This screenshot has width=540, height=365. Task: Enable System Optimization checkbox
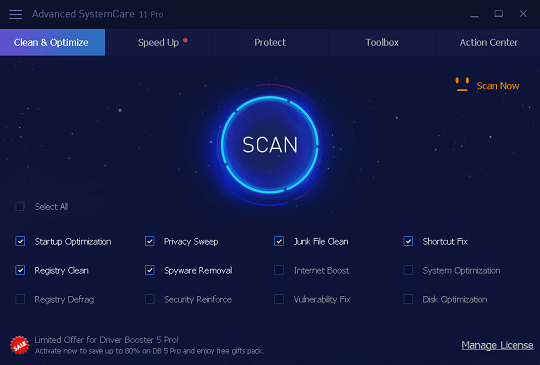pyautogui.click(x=408, y=270)
